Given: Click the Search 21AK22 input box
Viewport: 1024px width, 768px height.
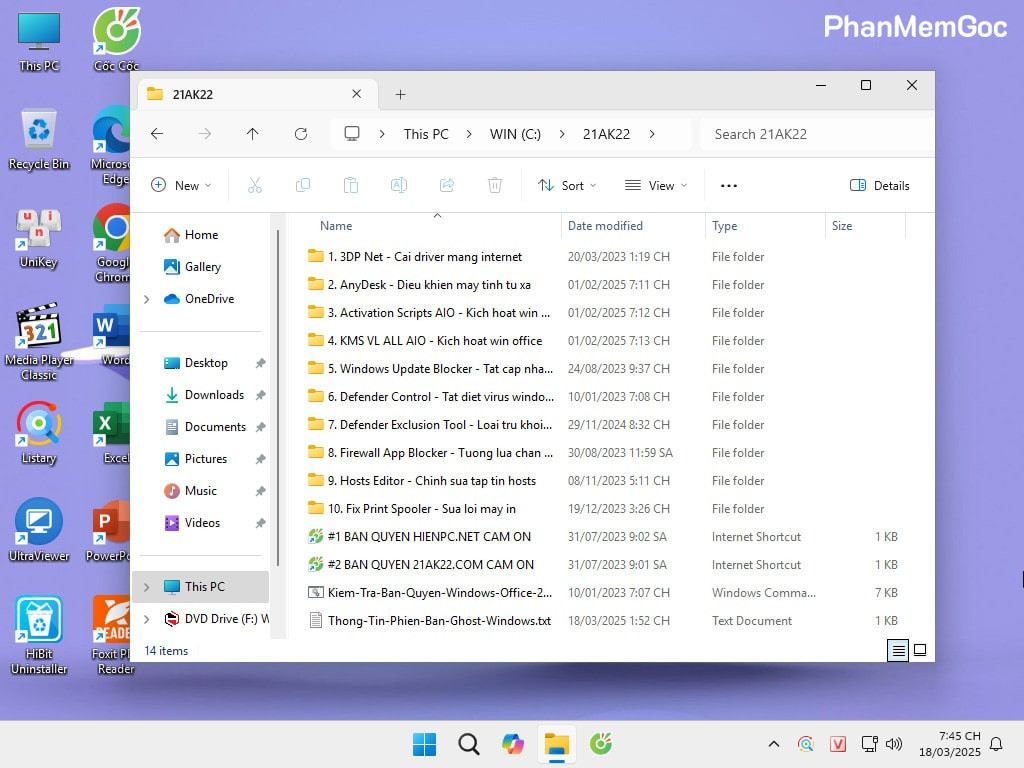Looking at the screenshot, I should [x=815, y=134].
